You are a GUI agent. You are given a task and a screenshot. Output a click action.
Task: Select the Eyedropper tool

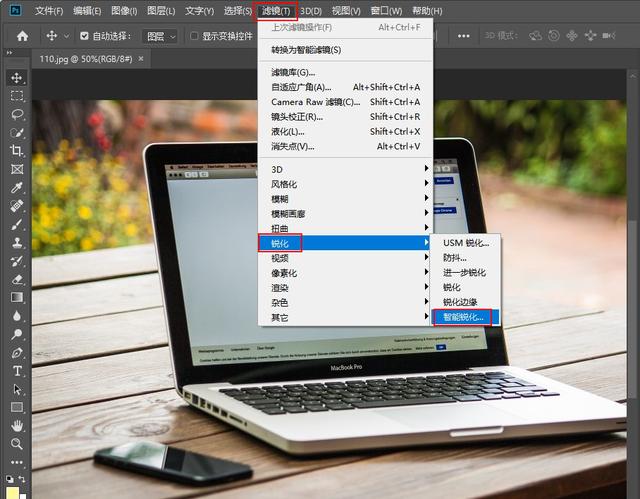[x=17, y=188]
